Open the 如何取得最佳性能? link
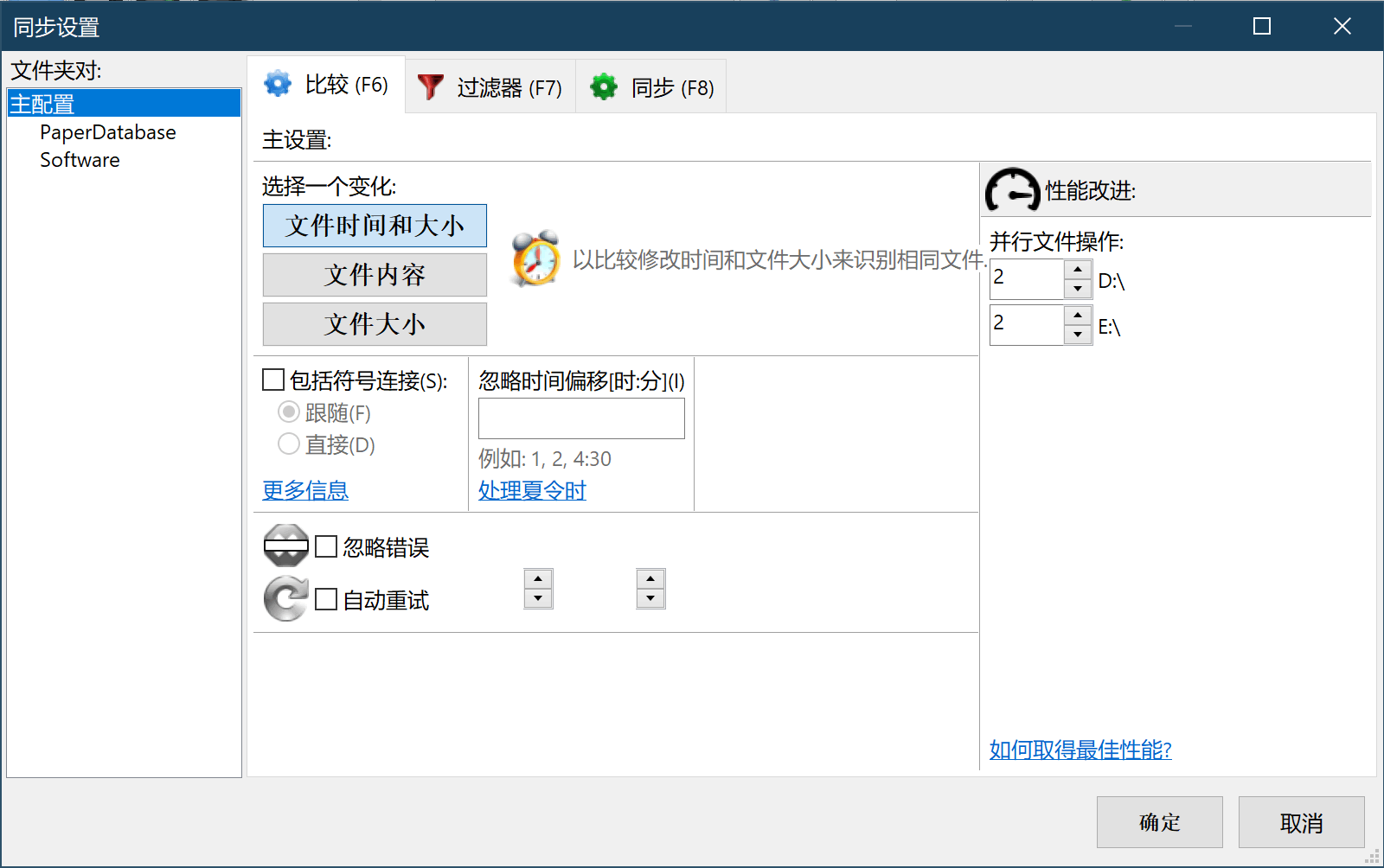The image size is (1384, 868). pyautogui.click(x=1080, y=750)
